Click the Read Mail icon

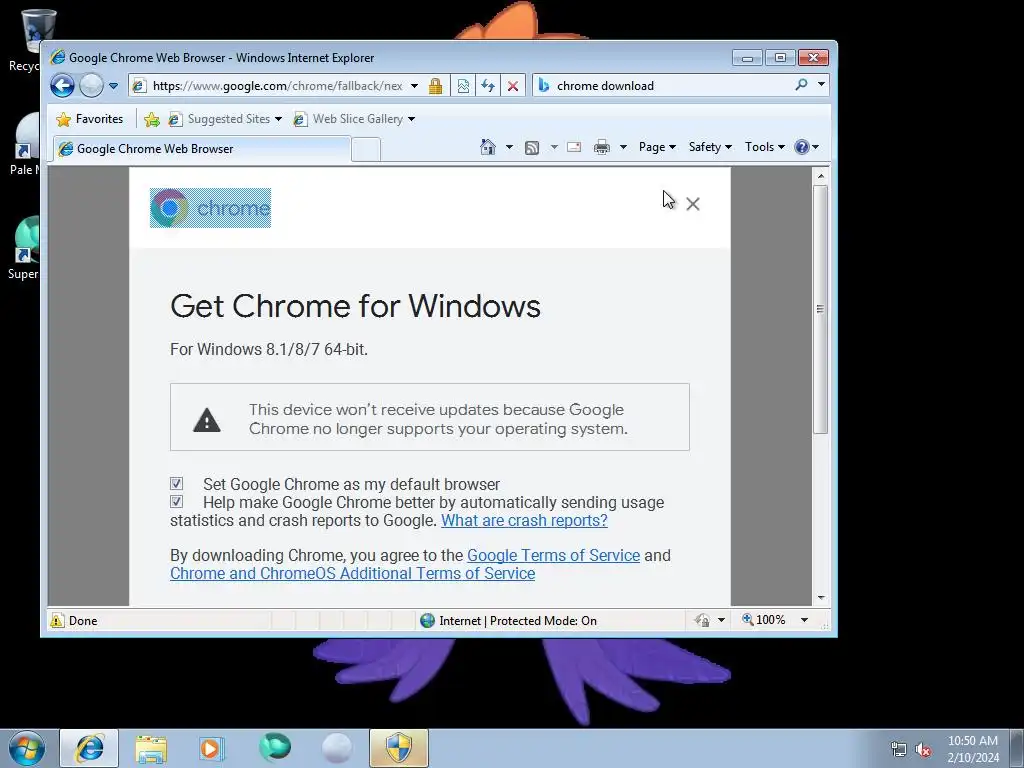[x=574, y=148]
